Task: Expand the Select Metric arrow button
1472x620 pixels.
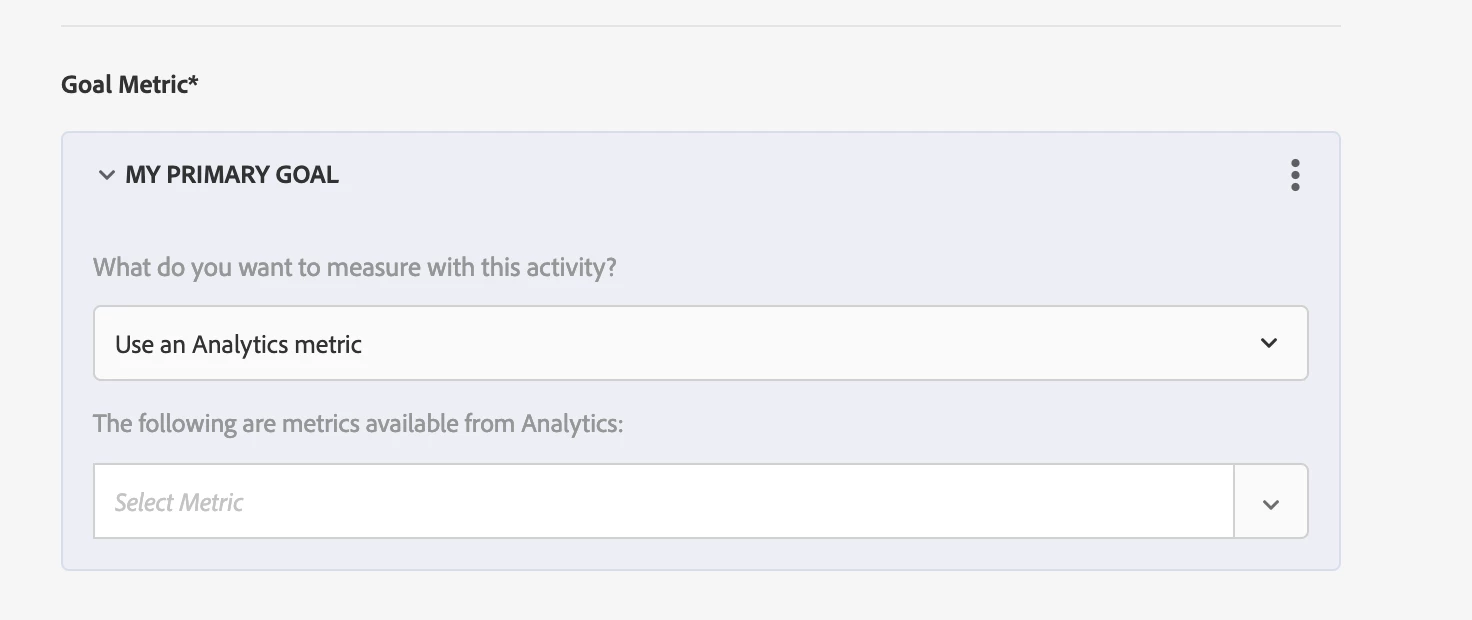Action: pyautogui.click(x=1271, y=503)
